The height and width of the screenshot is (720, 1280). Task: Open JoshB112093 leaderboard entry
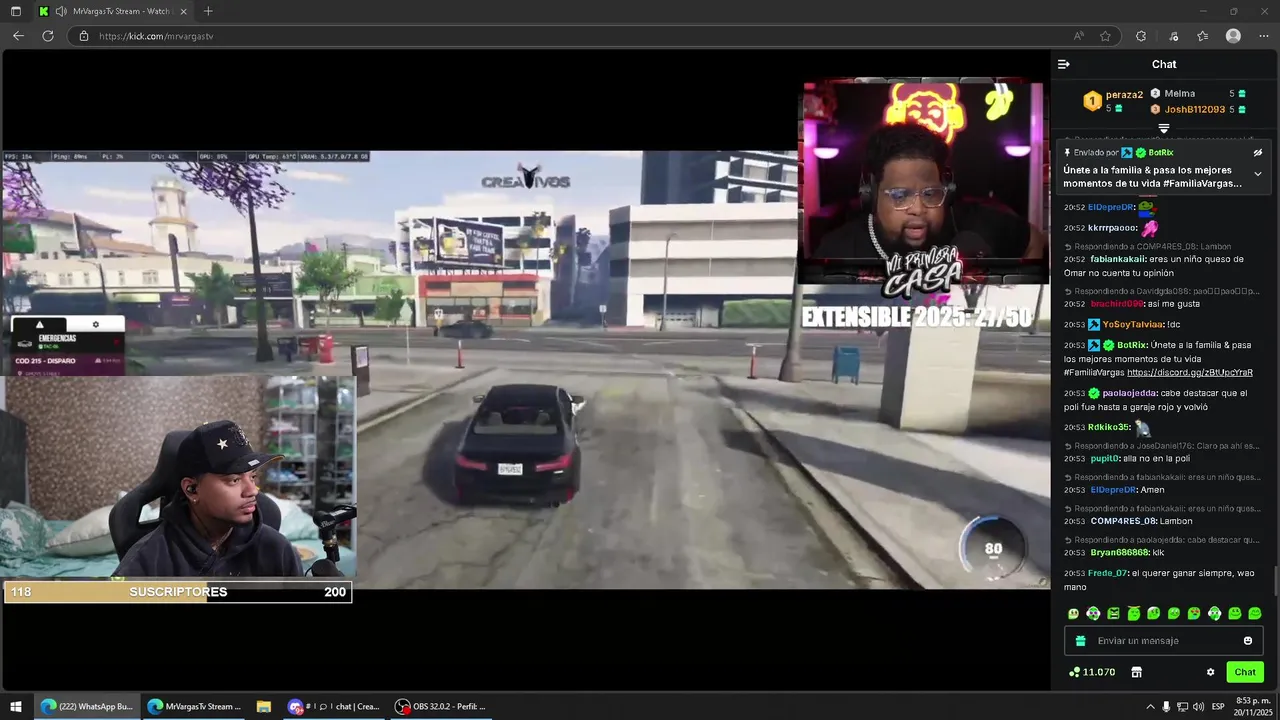coord(1198,109)
